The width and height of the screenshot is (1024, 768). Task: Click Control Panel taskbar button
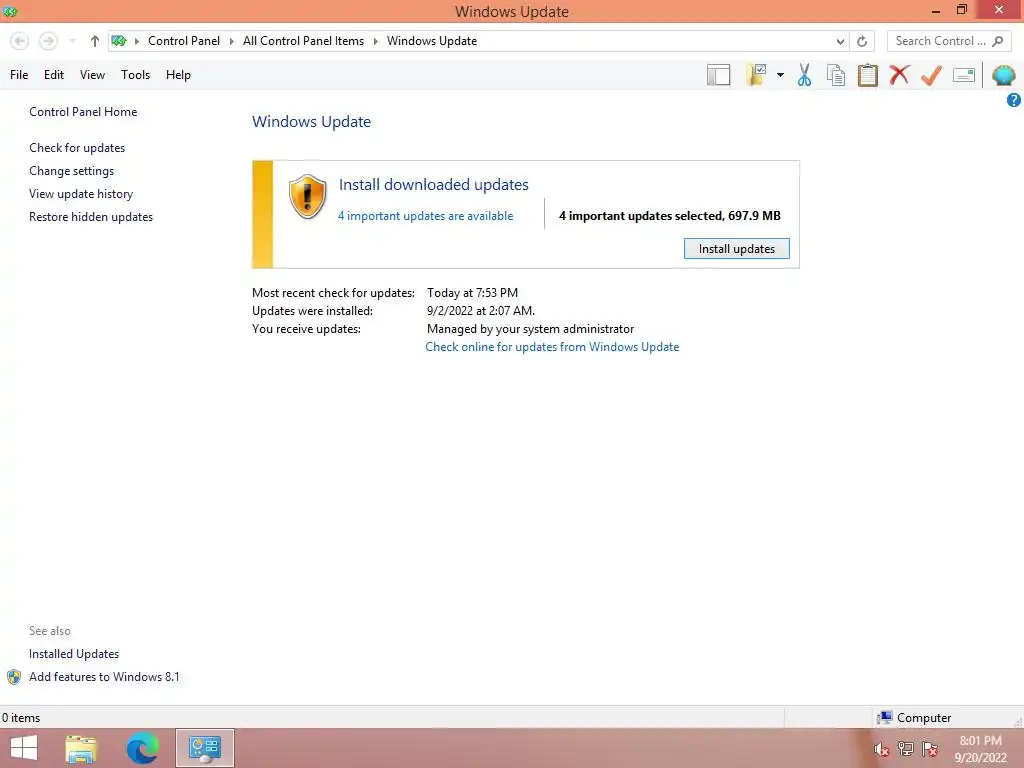204,748
